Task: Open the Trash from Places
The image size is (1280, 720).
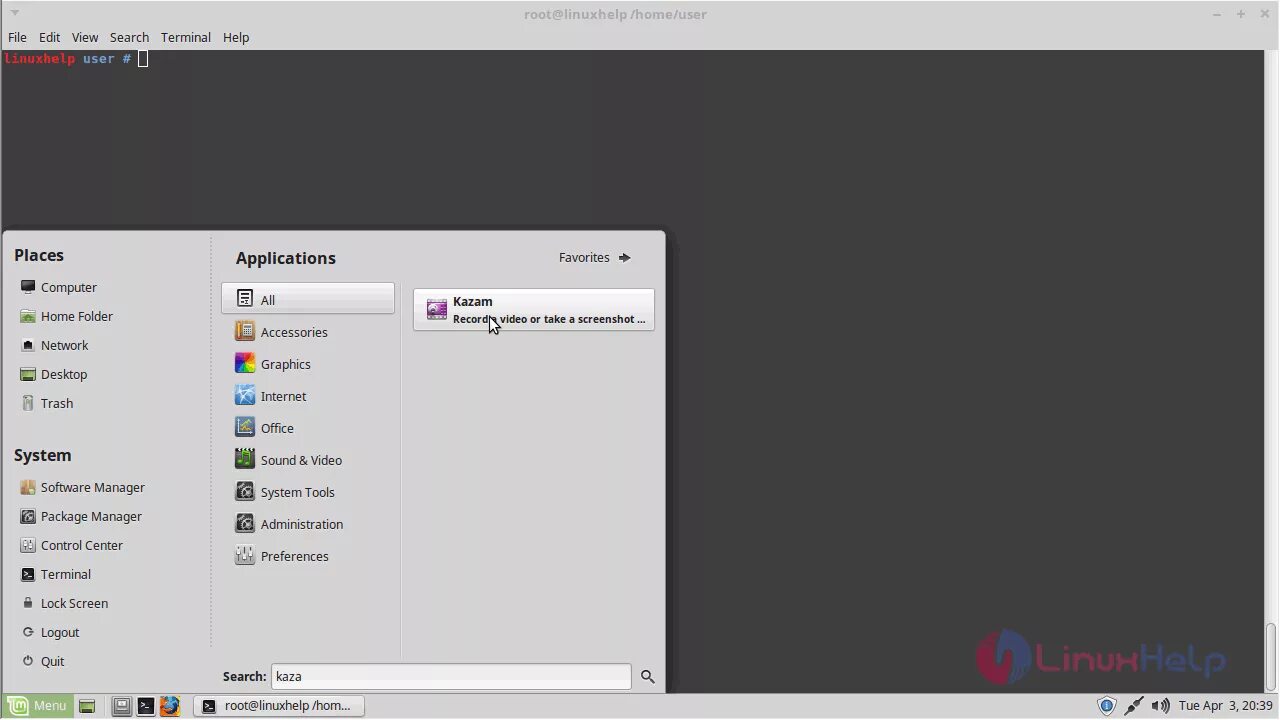Action: pyautogui.click(x=56, y=403)
